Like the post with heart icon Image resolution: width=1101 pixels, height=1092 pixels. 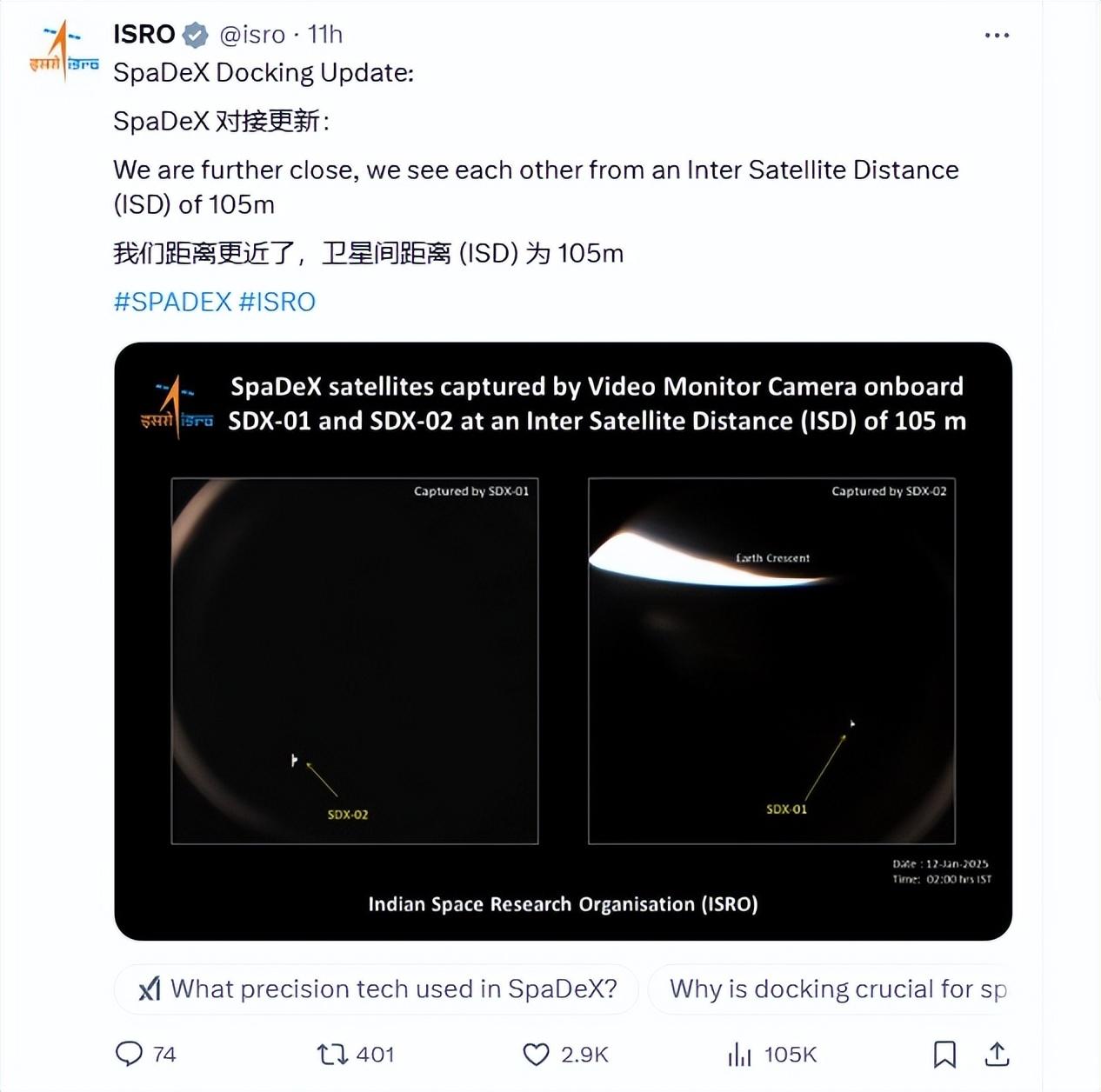(536, 1055)
